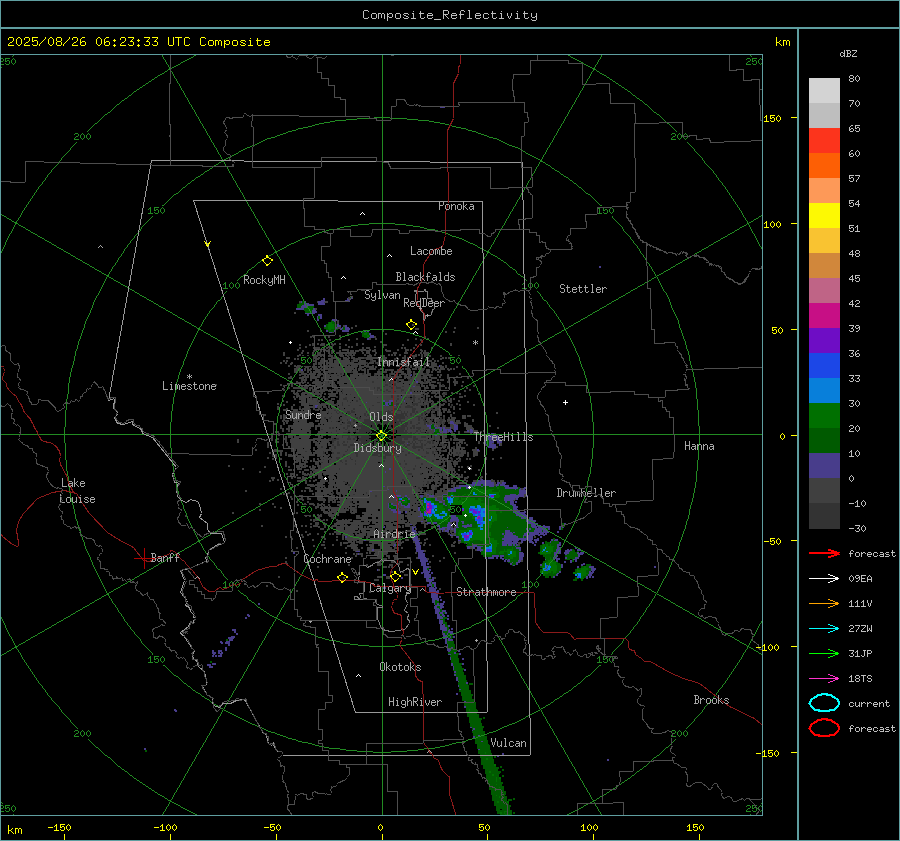Viewport: 900px width, 841px height.
Task: Select the orange 111V arrow legend entry
Action: (824, 603)
